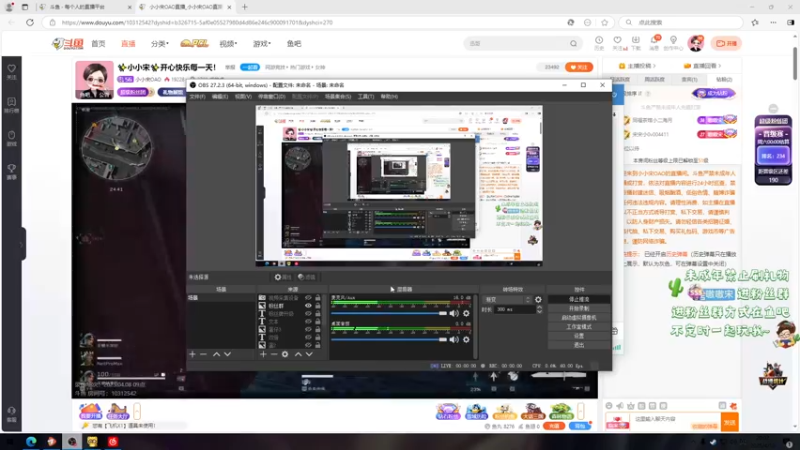This screenshot has width=800, height=450.
Task: Go to Douyu 首页 tab
Action: click(98, 44)
